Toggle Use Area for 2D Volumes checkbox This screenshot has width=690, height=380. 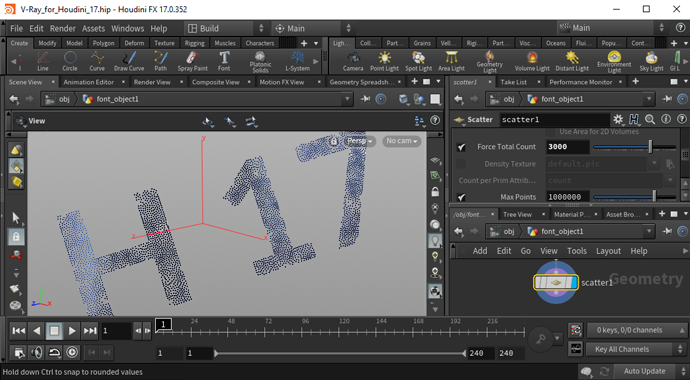(550, 132)
